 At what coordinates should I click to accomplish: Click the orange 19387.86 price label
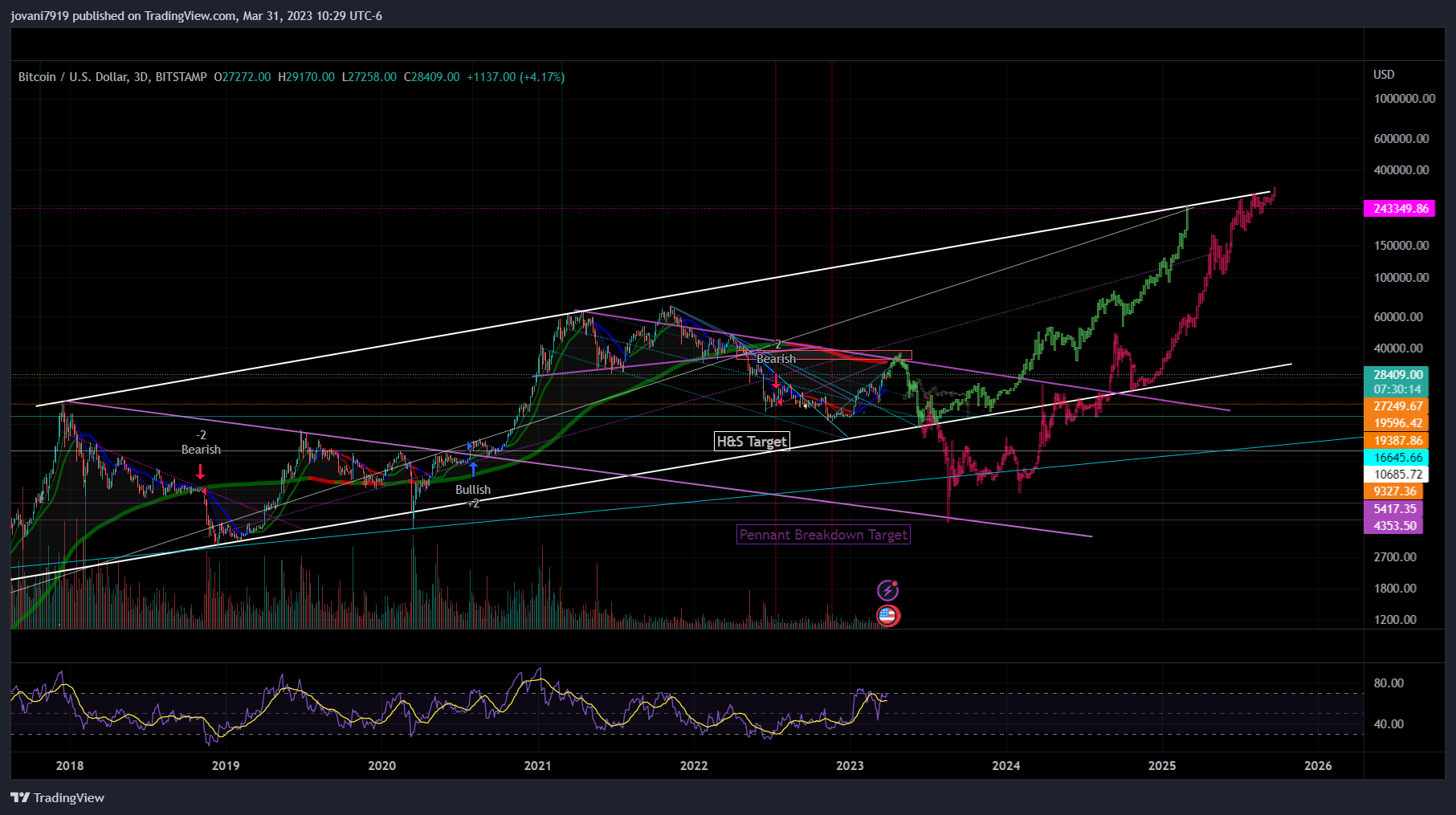coord(1396,441)
